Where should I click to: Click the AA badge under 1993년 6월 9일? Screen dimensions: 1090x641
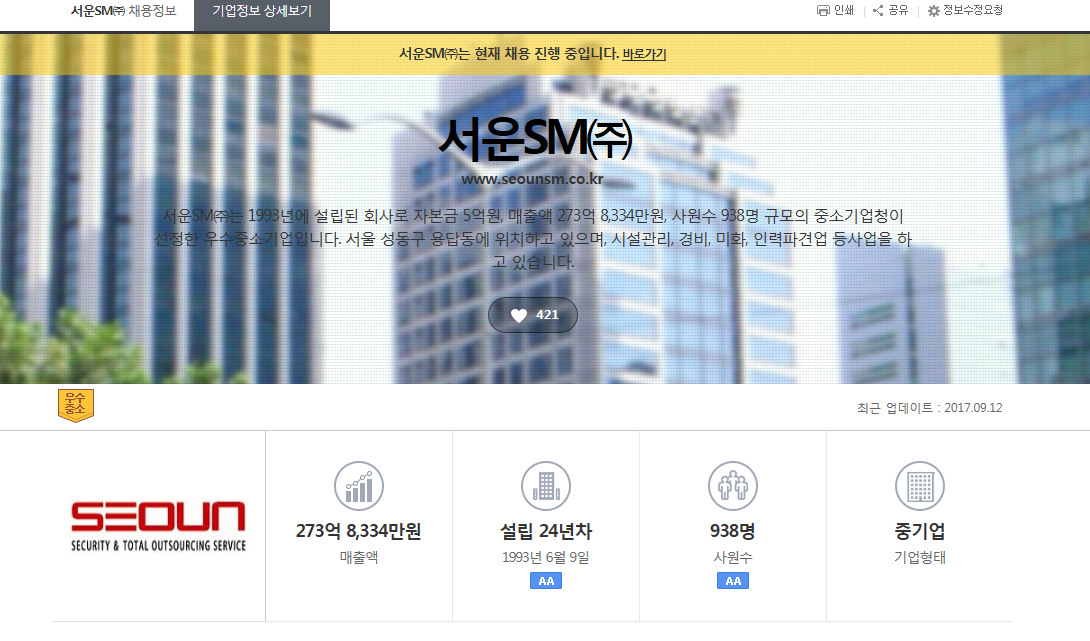click(x=546, y=581)
